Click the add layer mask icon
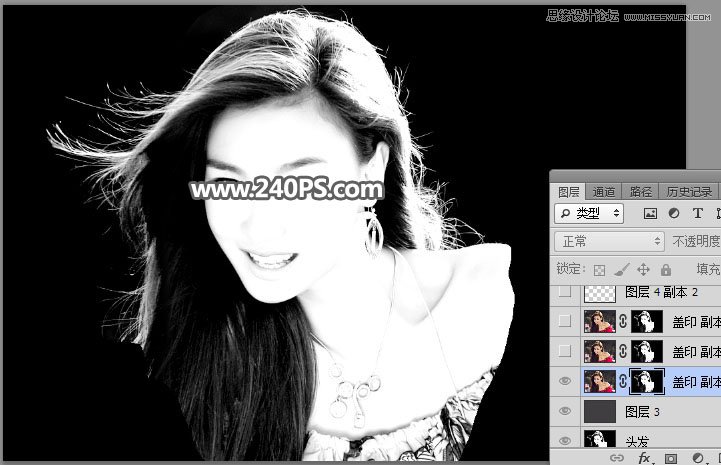 (x=672, y=457)
